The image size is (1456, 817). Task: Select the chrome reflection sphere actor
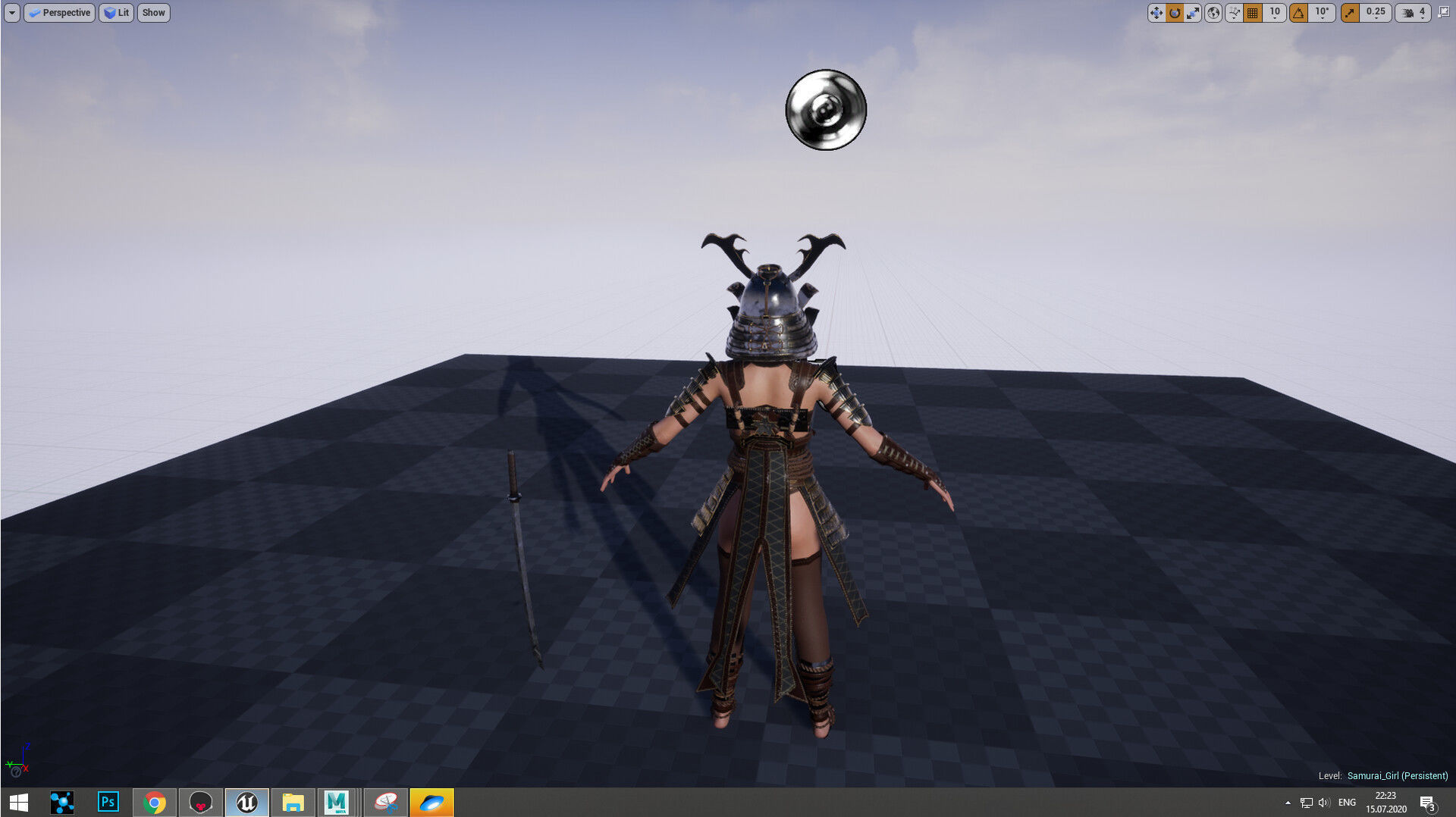[x=826, y=110]
